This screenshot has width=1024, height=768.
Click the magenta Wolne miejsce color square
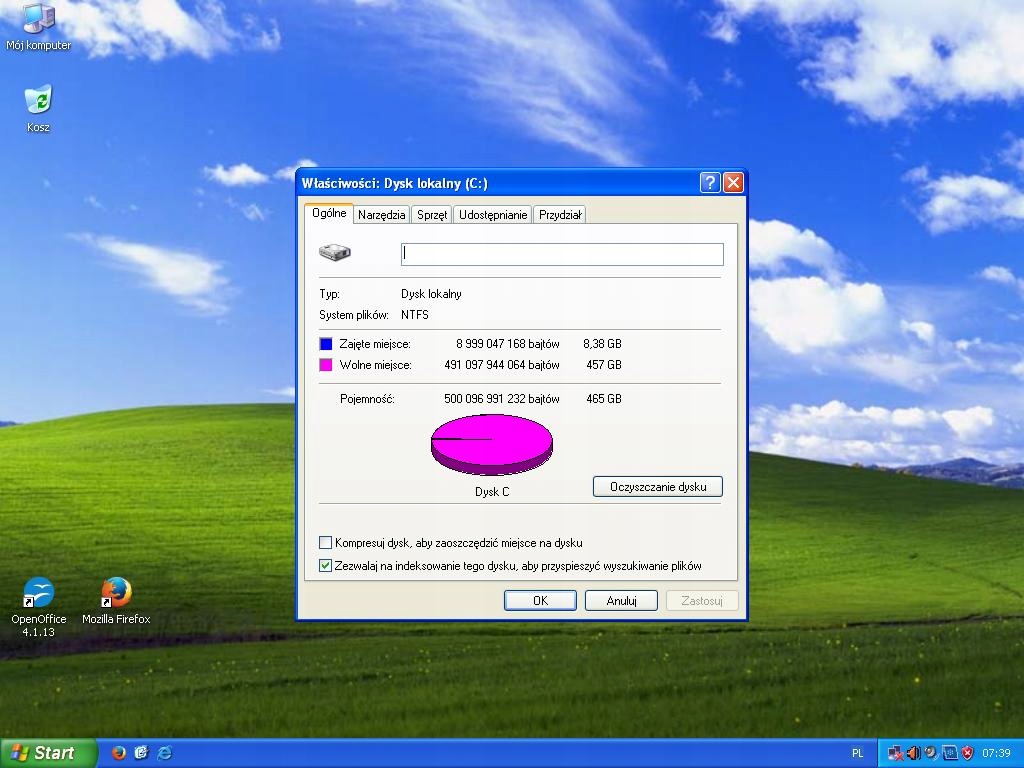[325, 365]
